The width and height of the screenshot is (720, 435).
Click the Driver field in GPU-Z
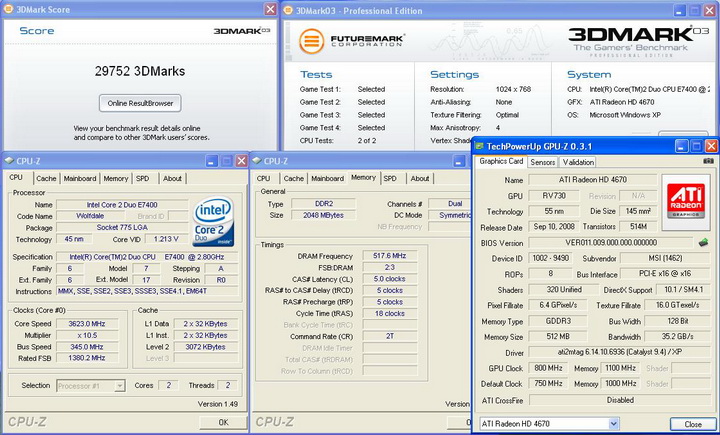coord(619,352)
